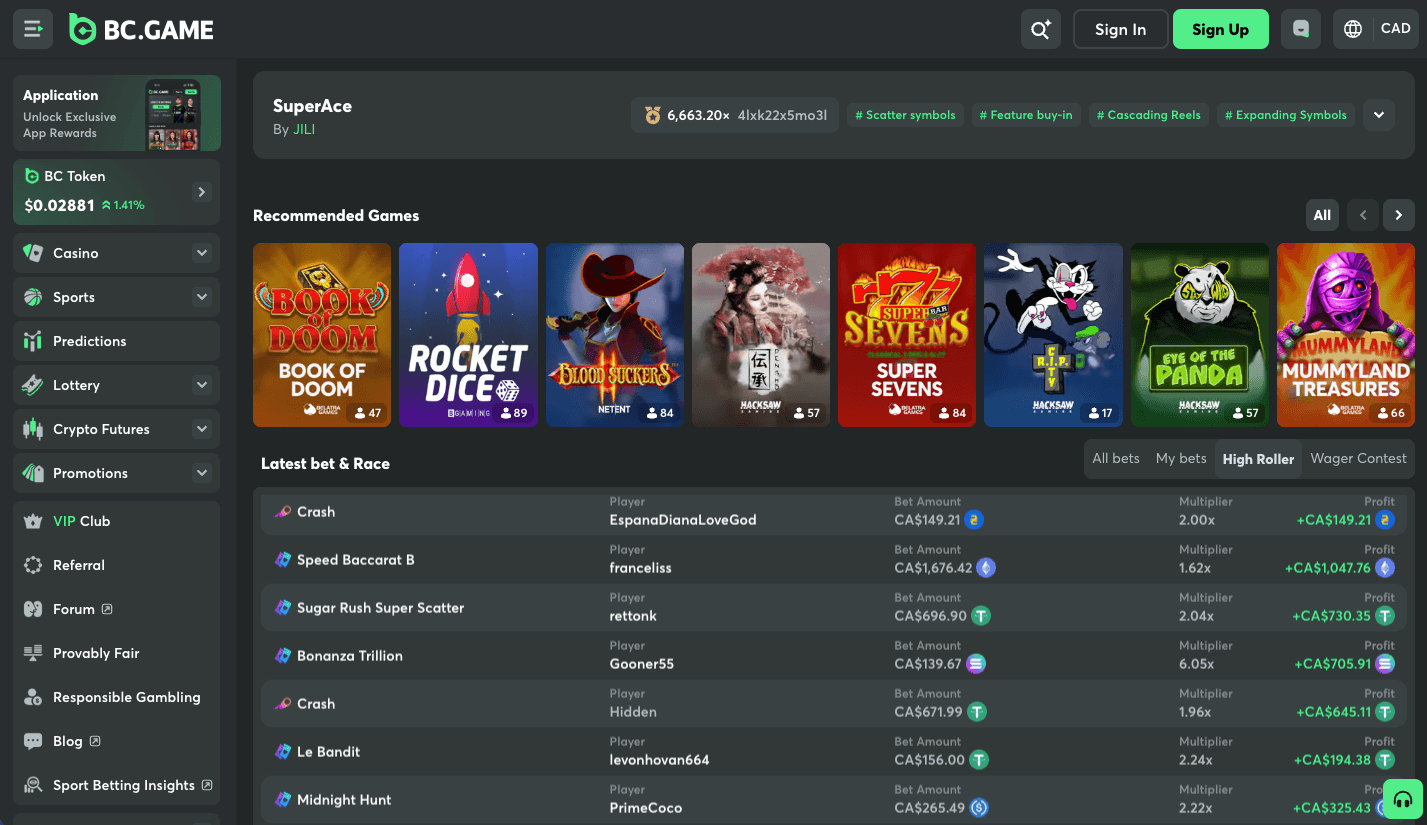
Task: Click the Responsible Gambling icon
Action: (x=33, y=697)
